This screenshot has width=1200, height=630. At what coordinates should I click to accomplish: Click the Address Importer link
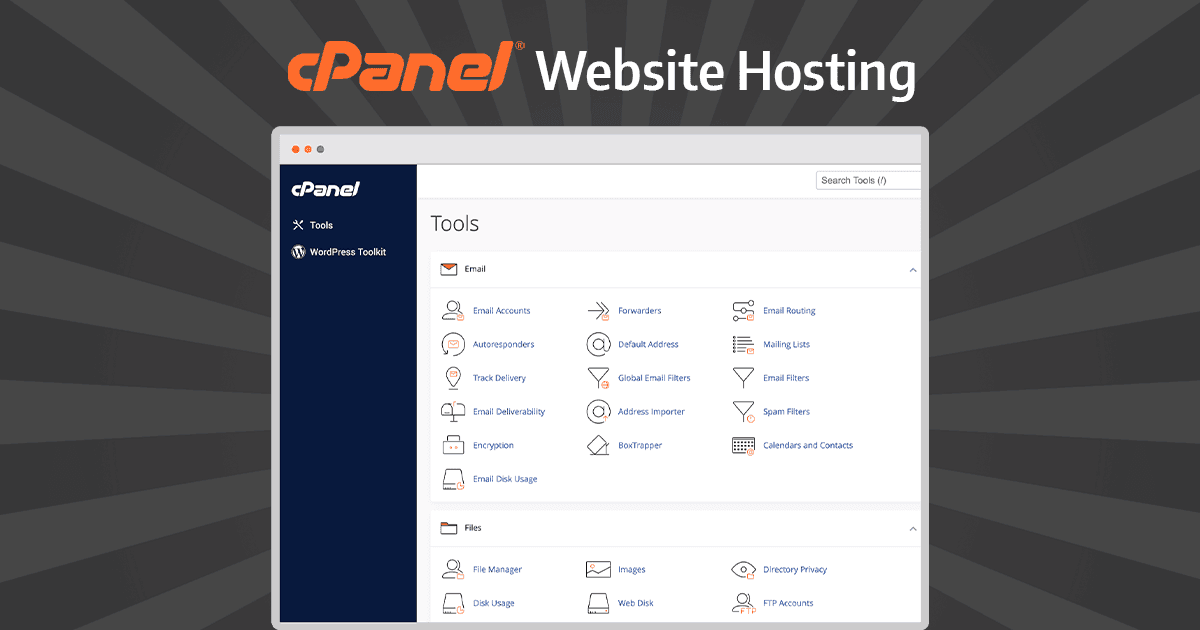tap(651, 412)
